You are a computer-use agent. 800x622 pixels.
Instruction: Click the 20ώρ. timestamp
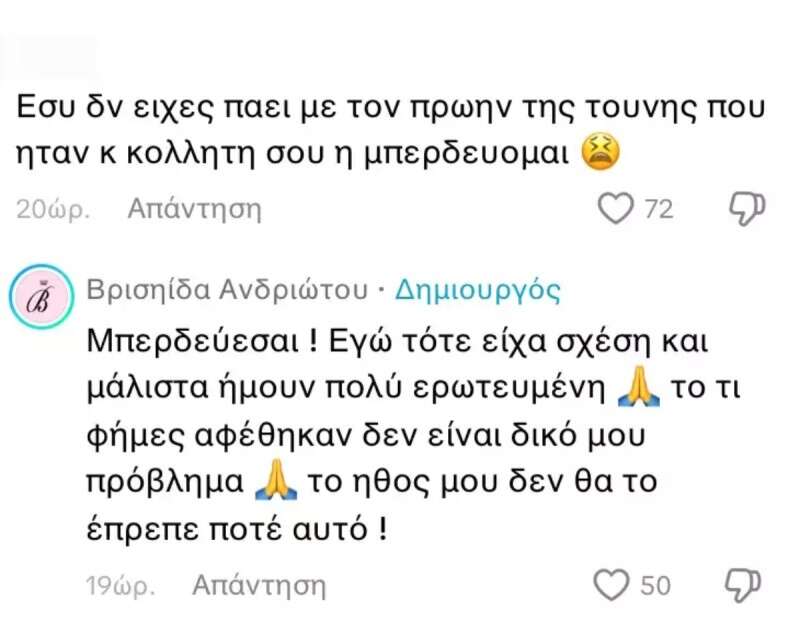[x=54, y=209]
